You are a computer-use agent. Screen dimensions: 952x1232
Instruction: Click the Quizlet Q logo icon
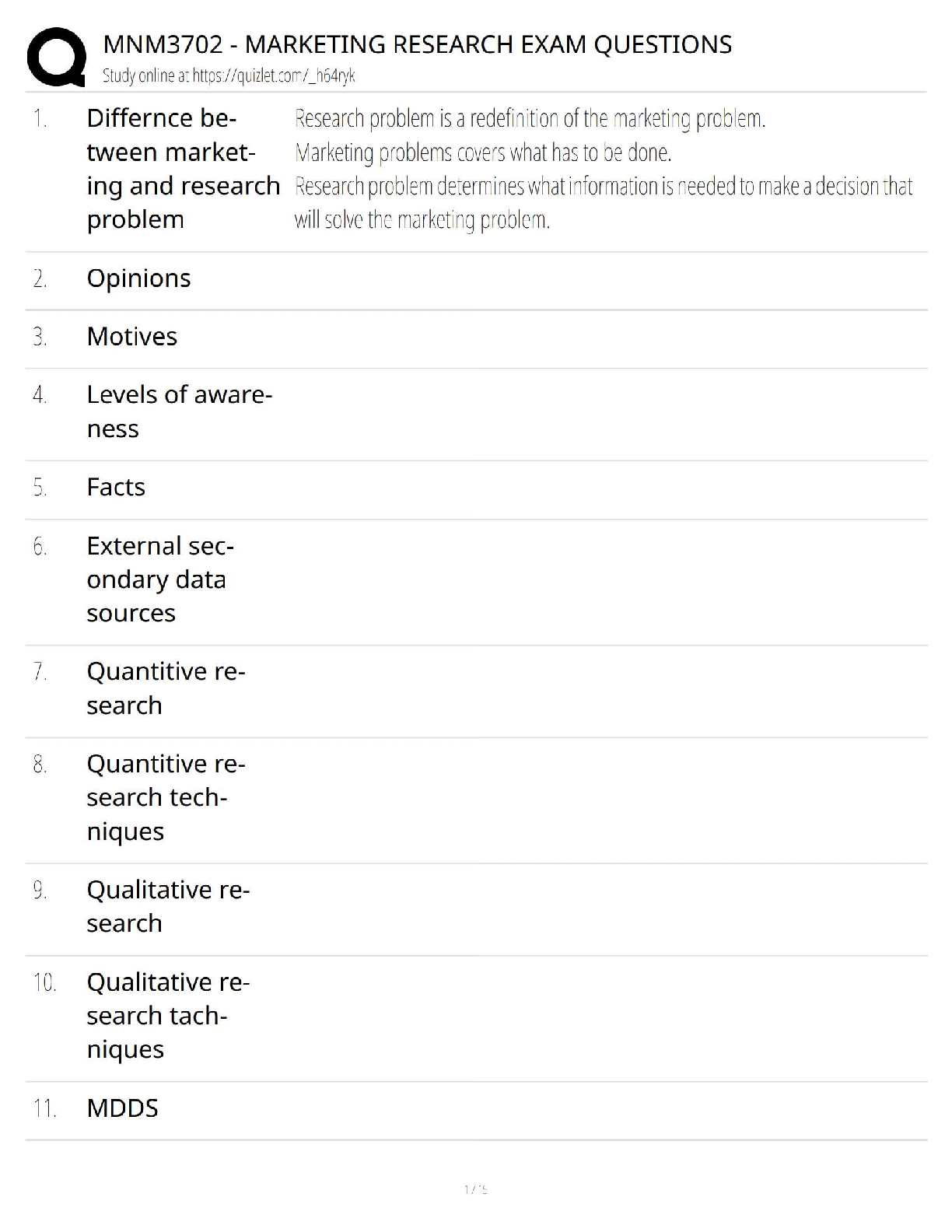pos(56,57)
